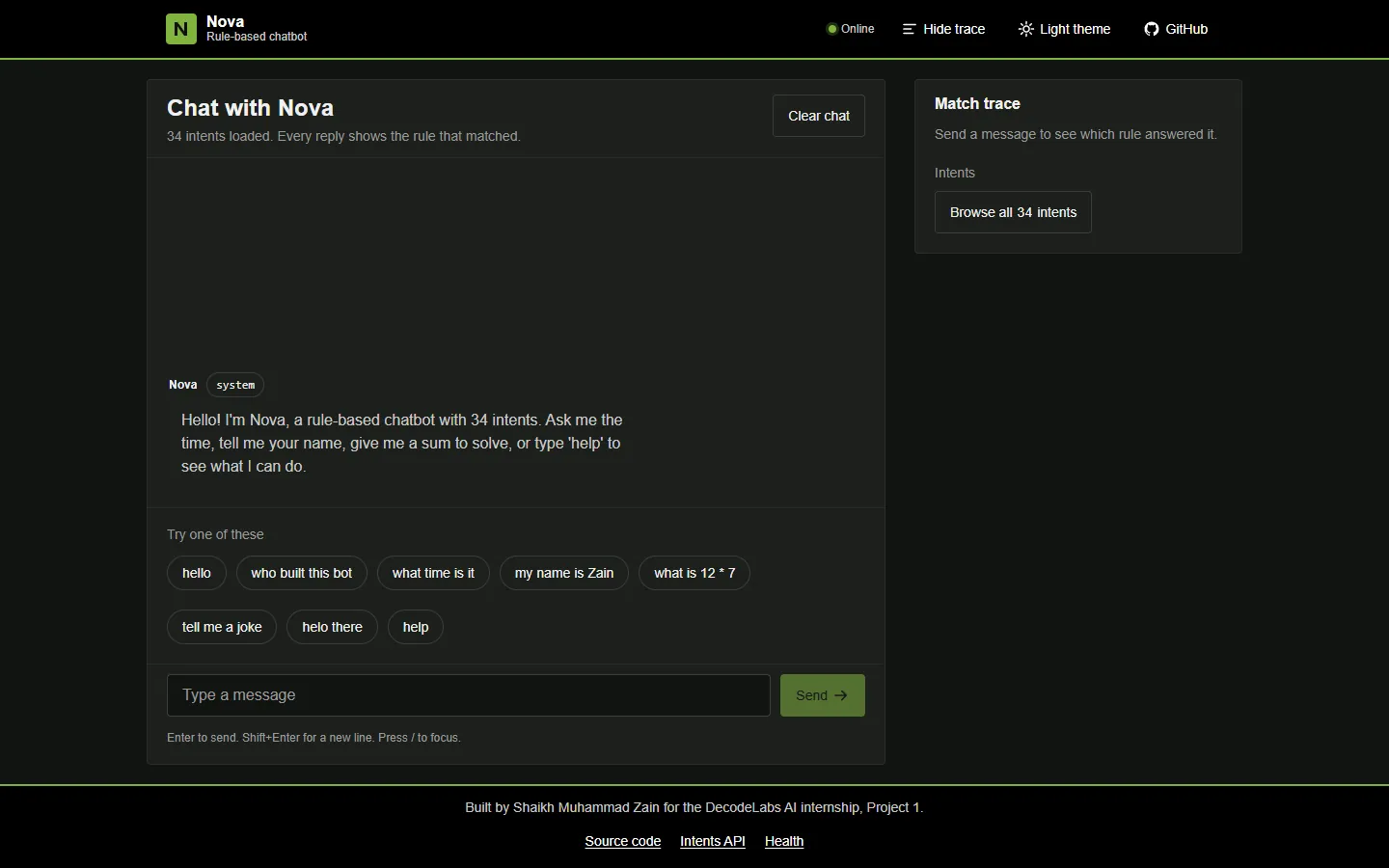The height and width of the screenshot is (868, 1389).
Task: Pick the 'hello' suggestion chip
Action: coord(197,573)
